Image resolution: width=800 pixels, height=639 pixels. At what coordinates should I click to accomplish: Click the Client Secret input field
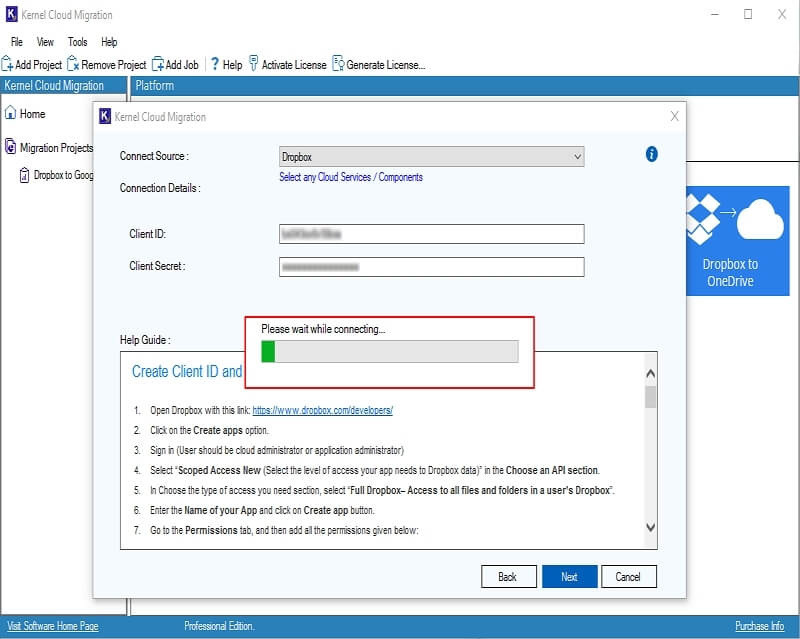[431, 266]
